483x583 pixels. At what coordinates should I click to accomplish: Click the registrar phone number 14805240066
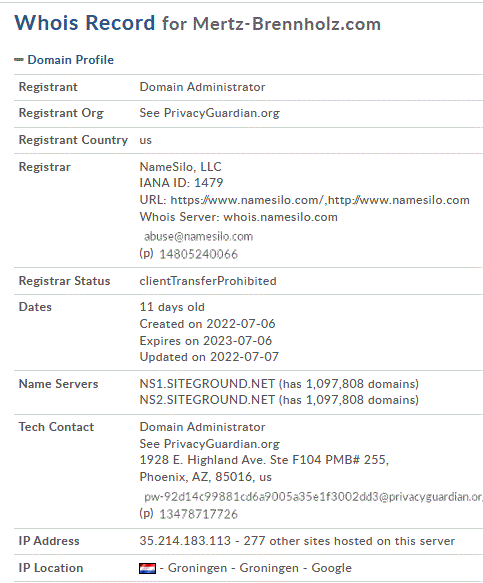click(198, 254)
